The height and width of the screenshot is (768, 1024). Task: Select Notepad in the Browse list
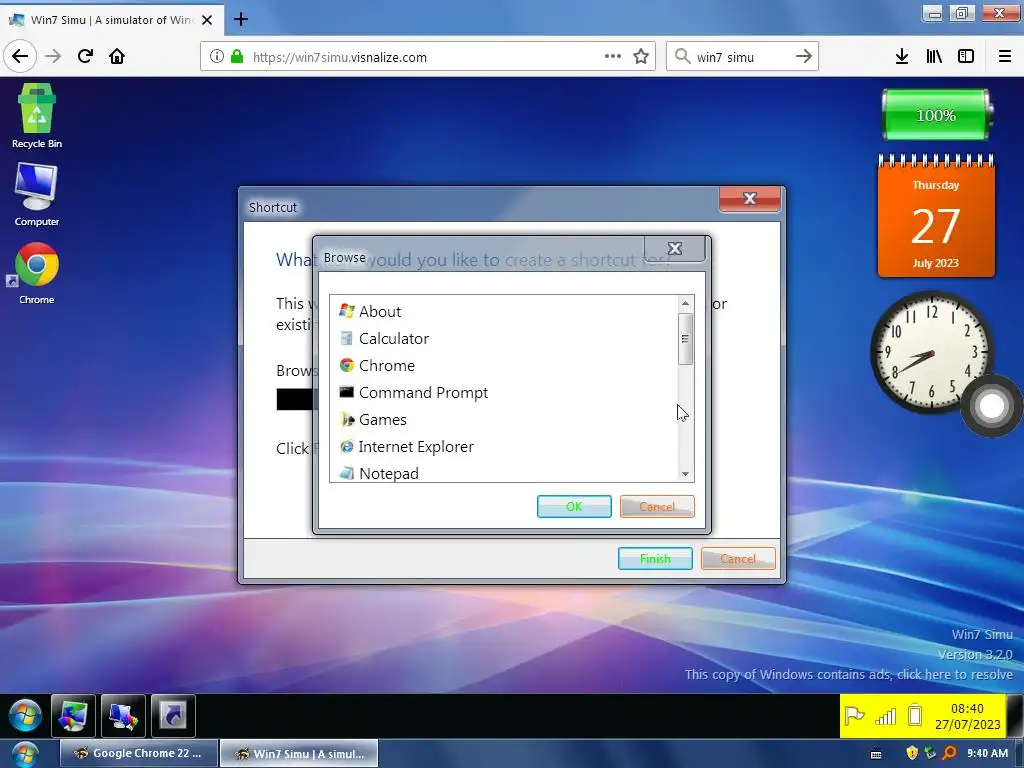coord(504,472)
